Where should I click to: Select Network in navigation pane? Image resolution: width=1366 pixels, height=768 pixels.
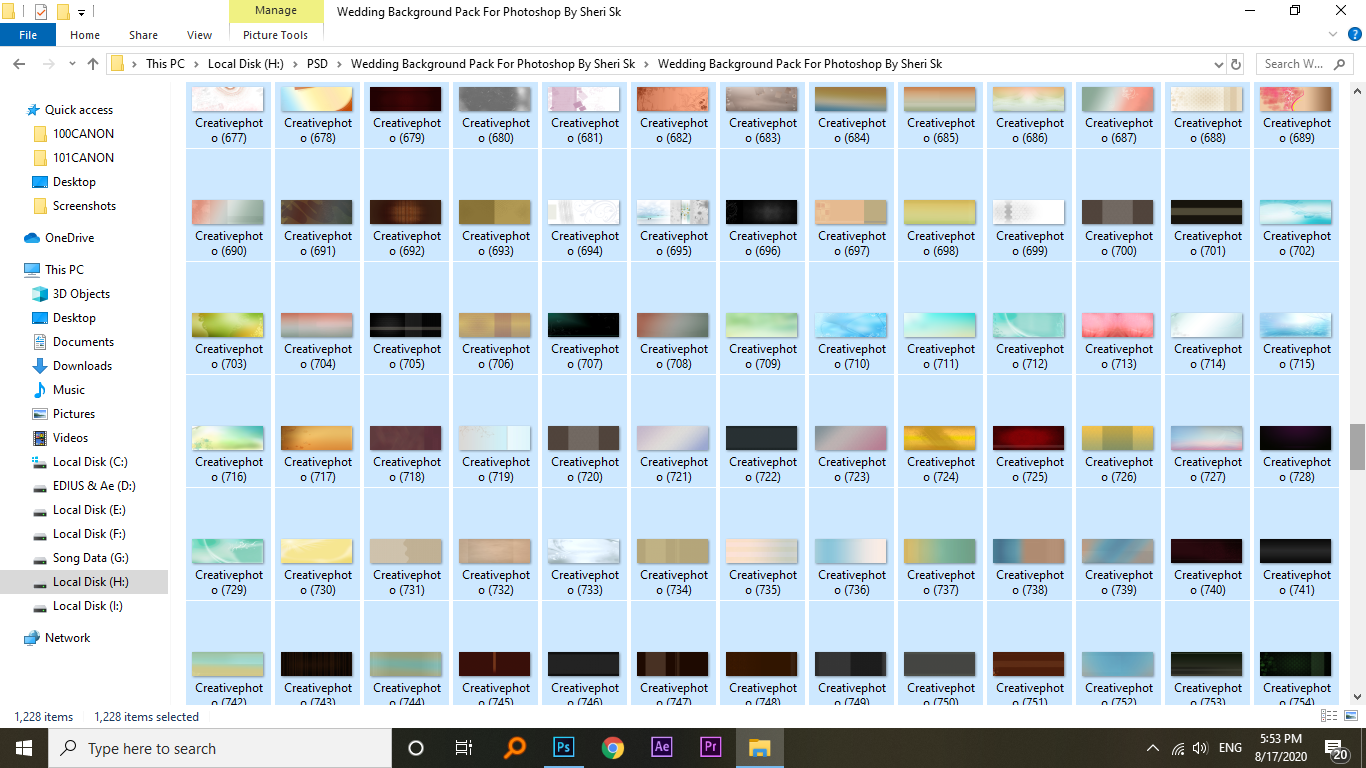[67, 638]
